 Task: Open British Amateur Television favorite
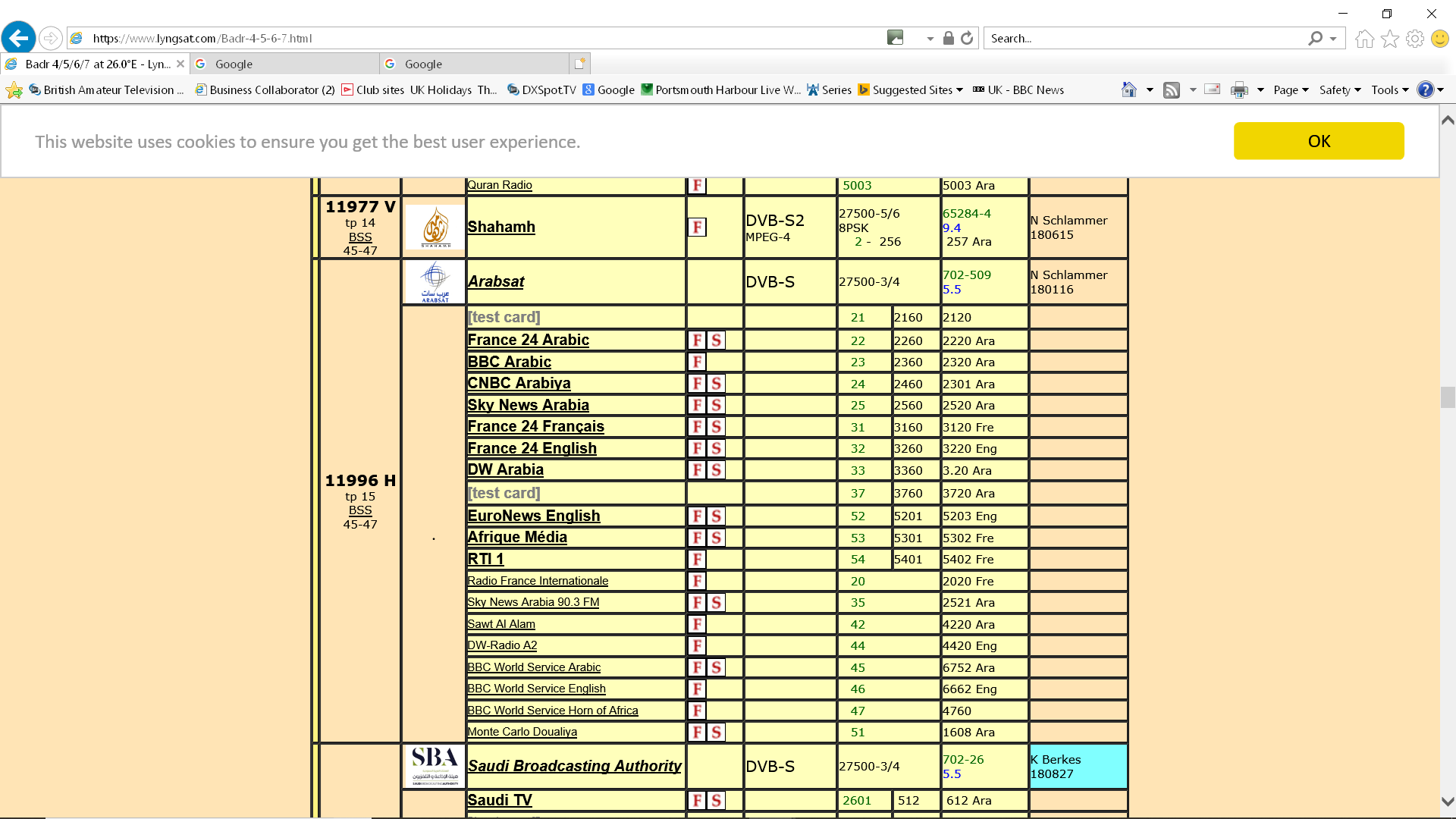[x=105, y=89]
